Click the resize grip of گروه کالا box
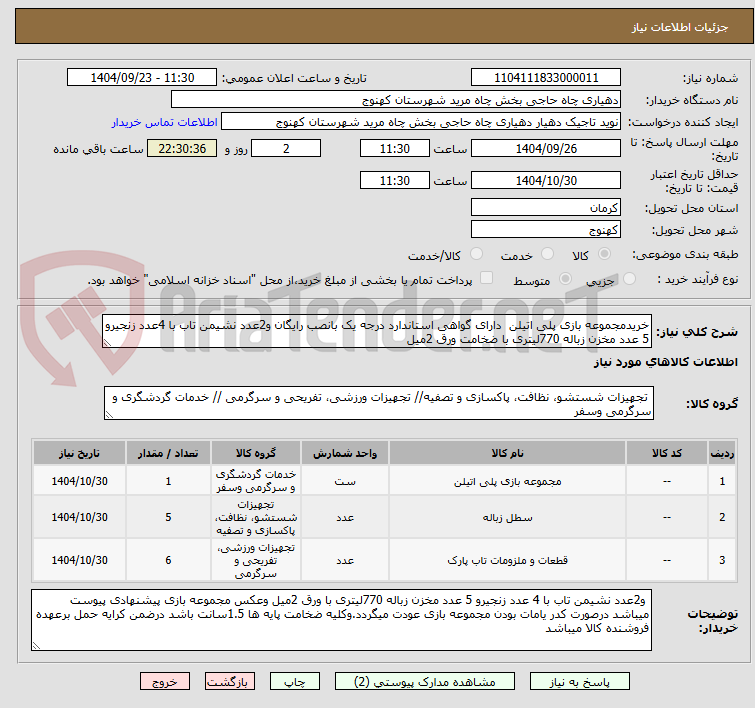Screen dimensions: 755x708 109,415
